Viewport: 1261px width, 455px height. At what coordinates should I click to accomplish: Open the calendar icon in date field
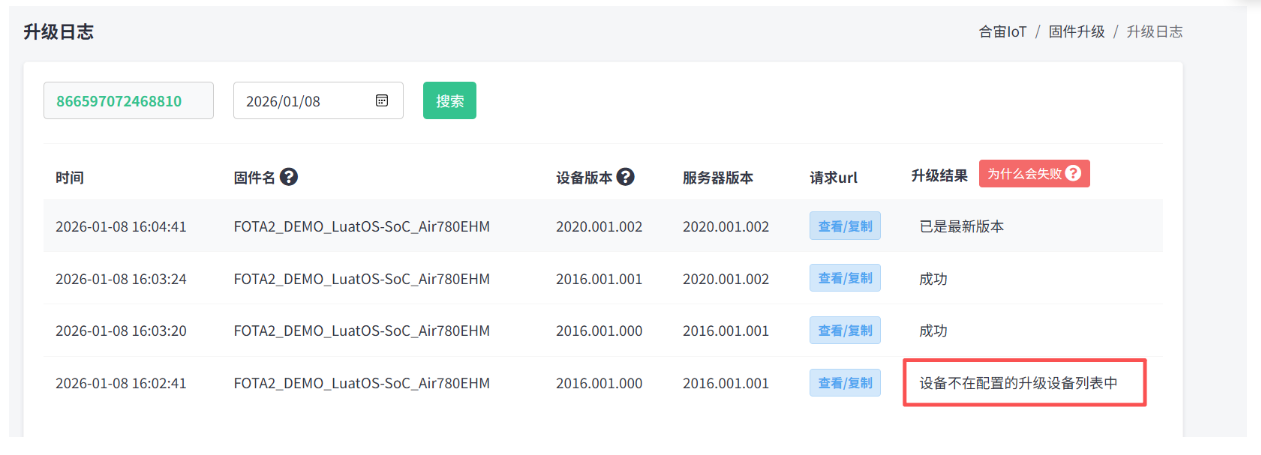(382, 101)
